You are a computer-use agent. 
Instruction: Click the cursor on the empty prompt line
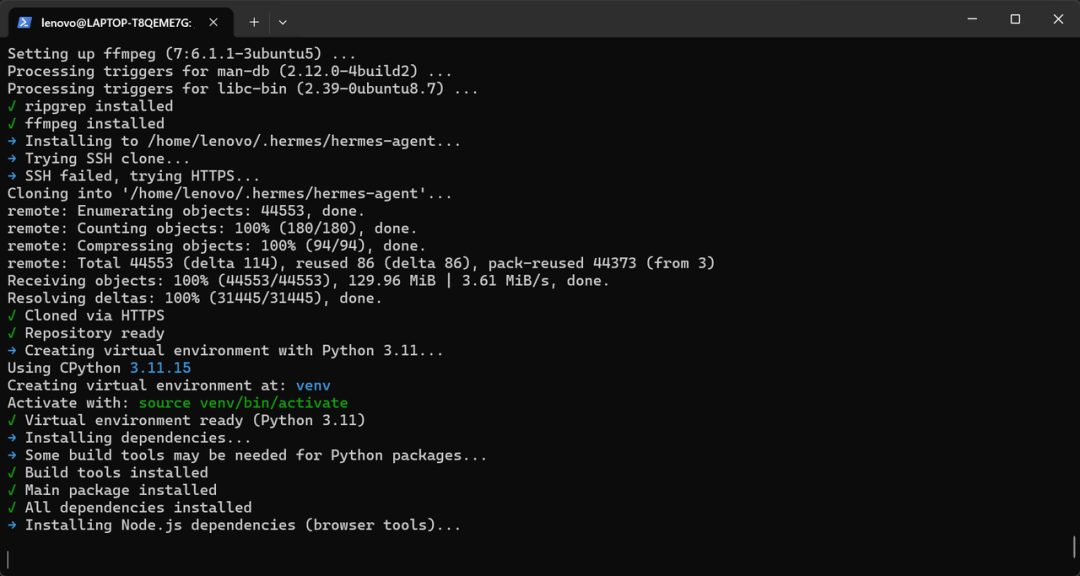(x=8, y=558)
